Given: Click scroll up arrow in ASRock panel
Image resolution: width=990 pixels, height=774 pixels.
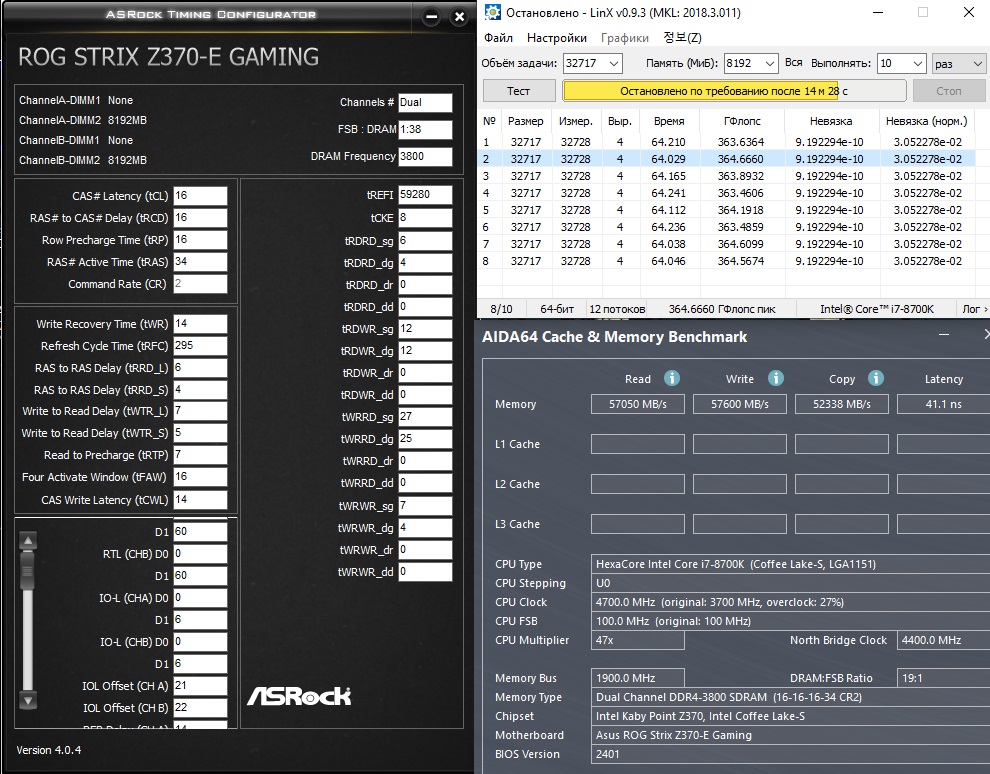Looking at the screenshot, I should (x=28, y=540).
